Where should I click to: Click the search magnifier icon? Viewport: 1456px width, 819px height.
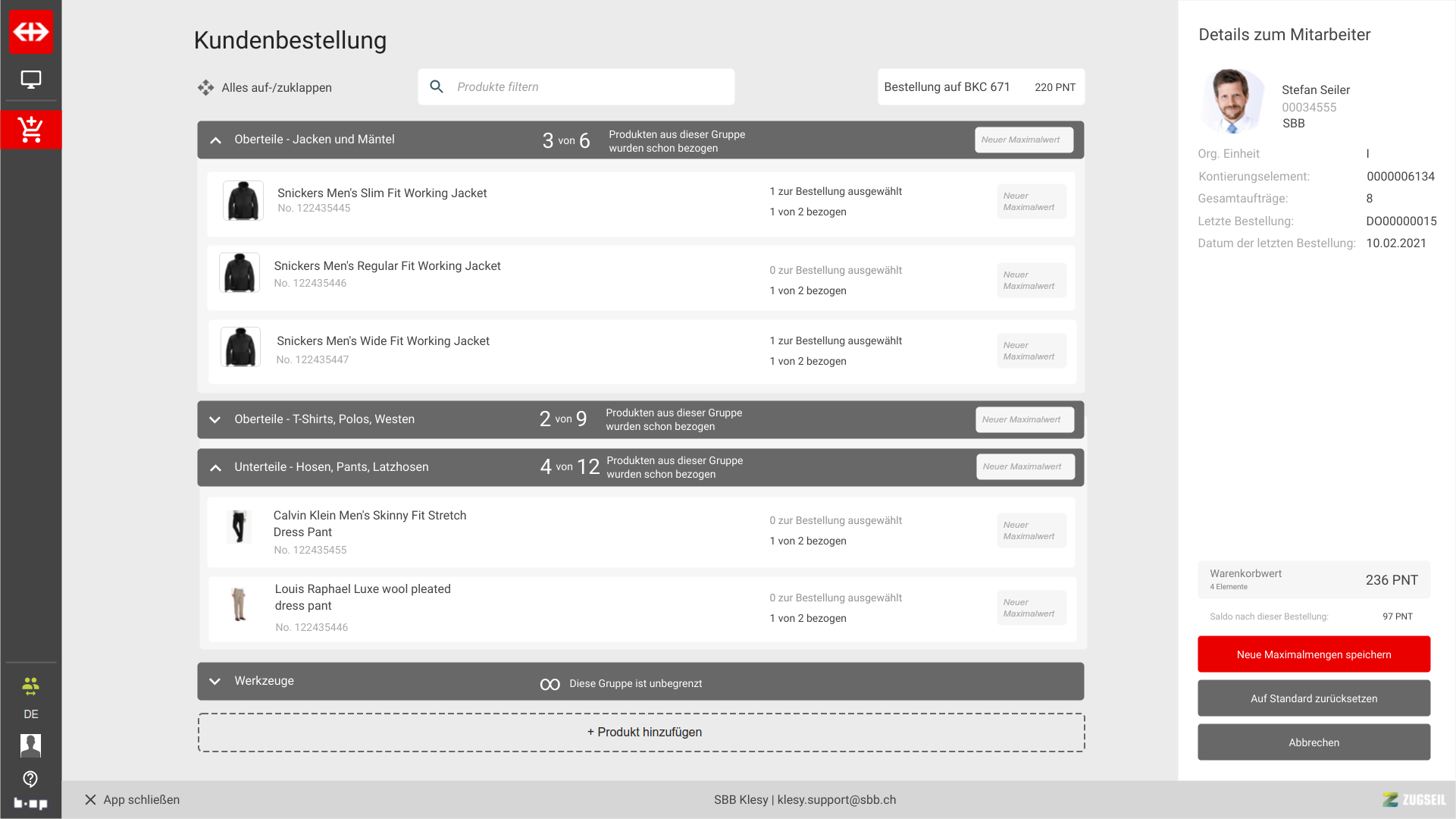pos(437,86)
